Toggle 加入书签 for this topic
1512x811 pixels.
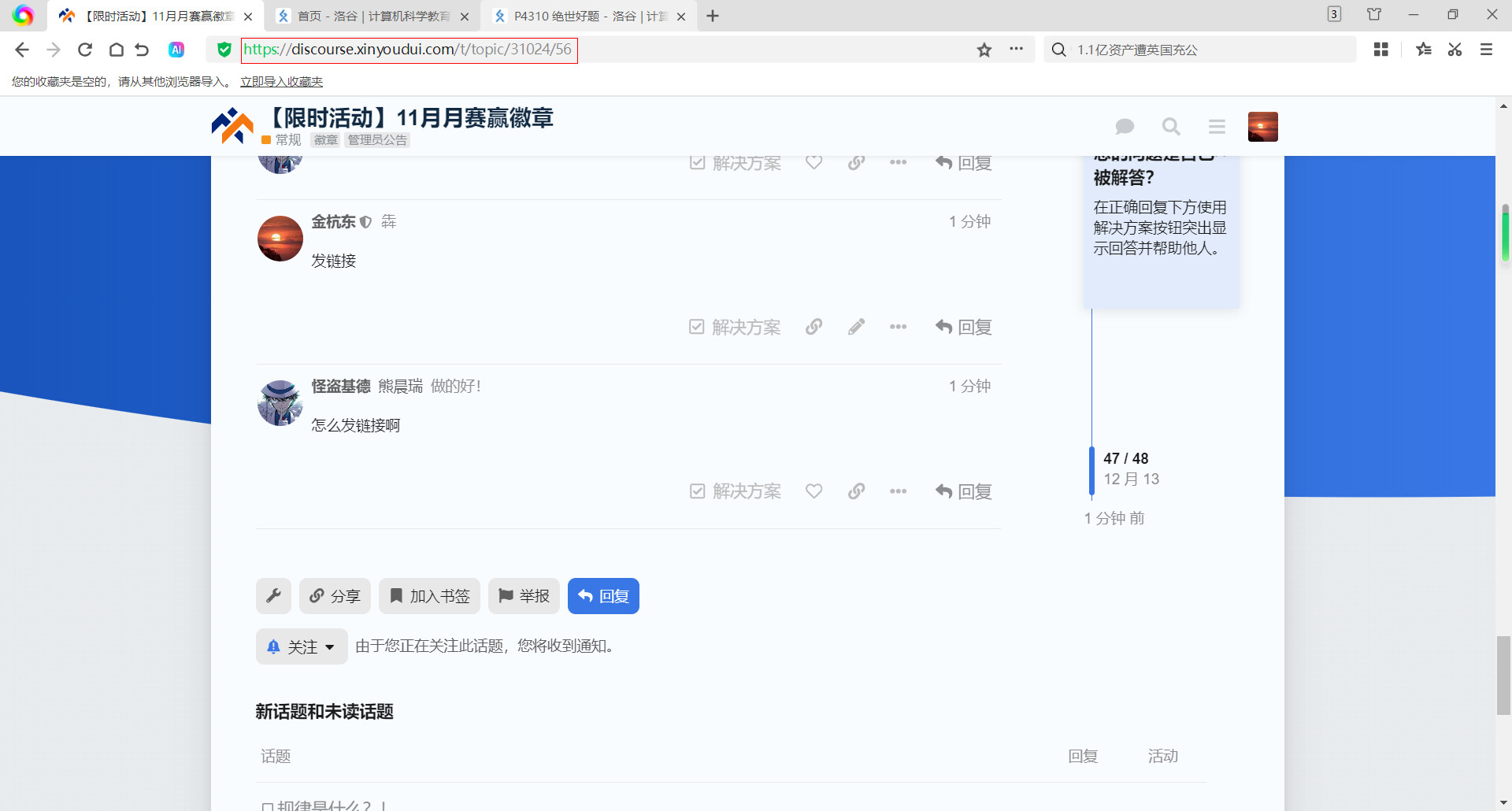pos(430,596)
